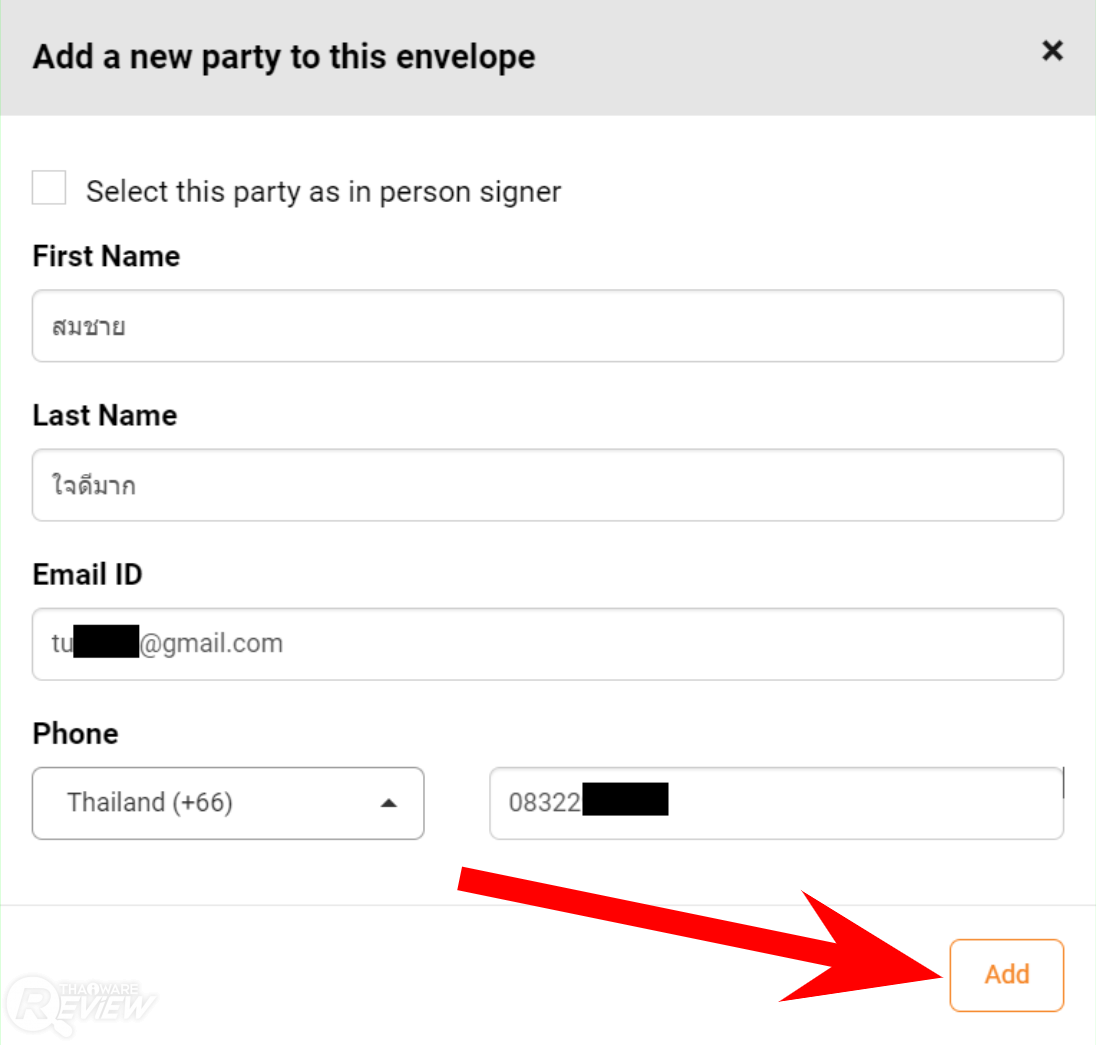The image size is (1096, 1045).
Task: Close the add new party dialog
Action: click(1052, 51)
